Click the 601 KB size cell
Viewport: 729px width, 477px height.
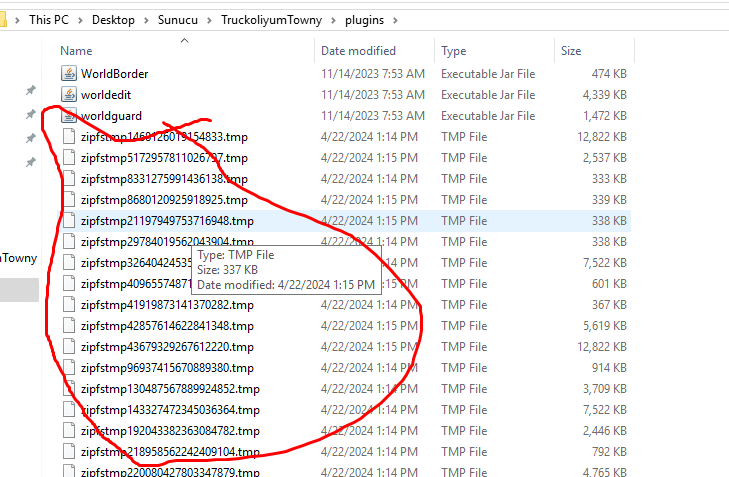[x=609, y=284]
